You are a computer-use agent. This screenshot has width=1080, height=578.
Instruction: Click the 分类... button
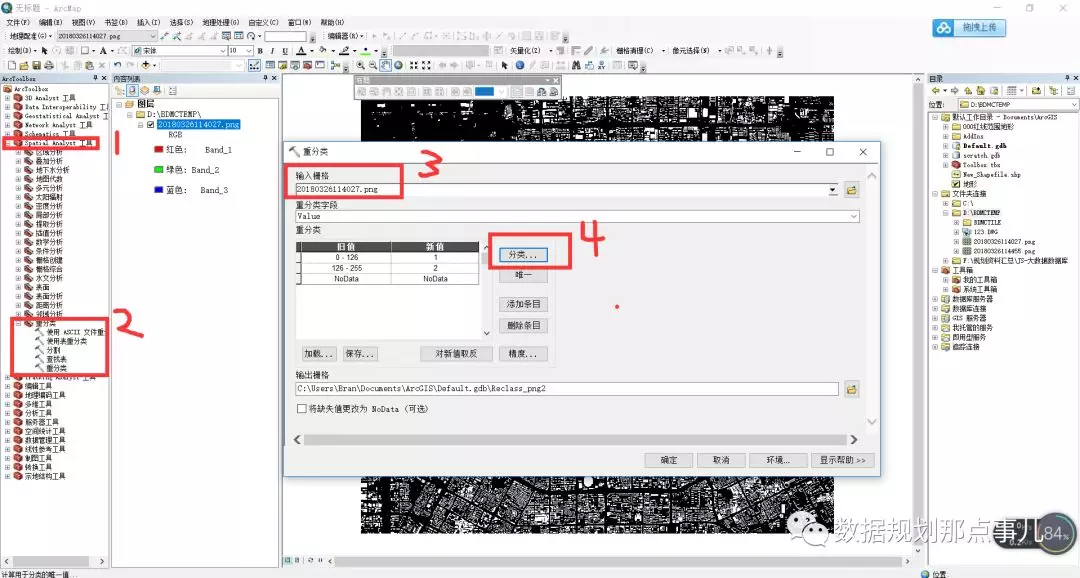pyautogui.click(x=523, y=255)
